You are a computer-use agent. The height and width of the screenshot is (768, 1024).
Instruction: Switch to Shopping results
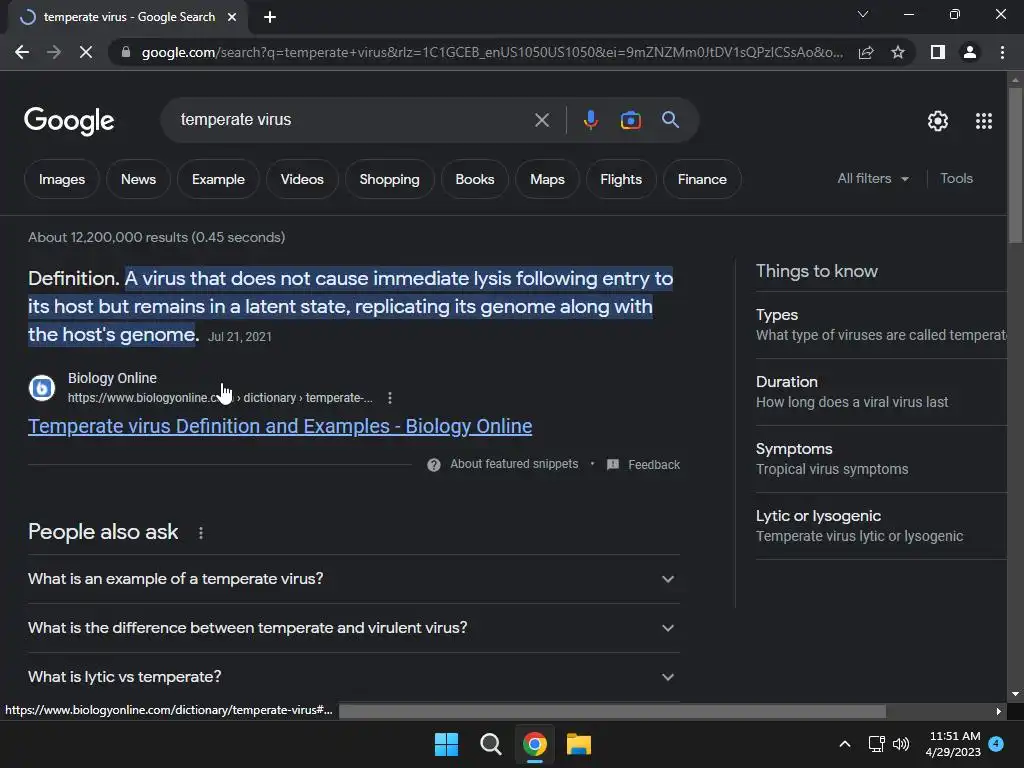tap(389, 179)
